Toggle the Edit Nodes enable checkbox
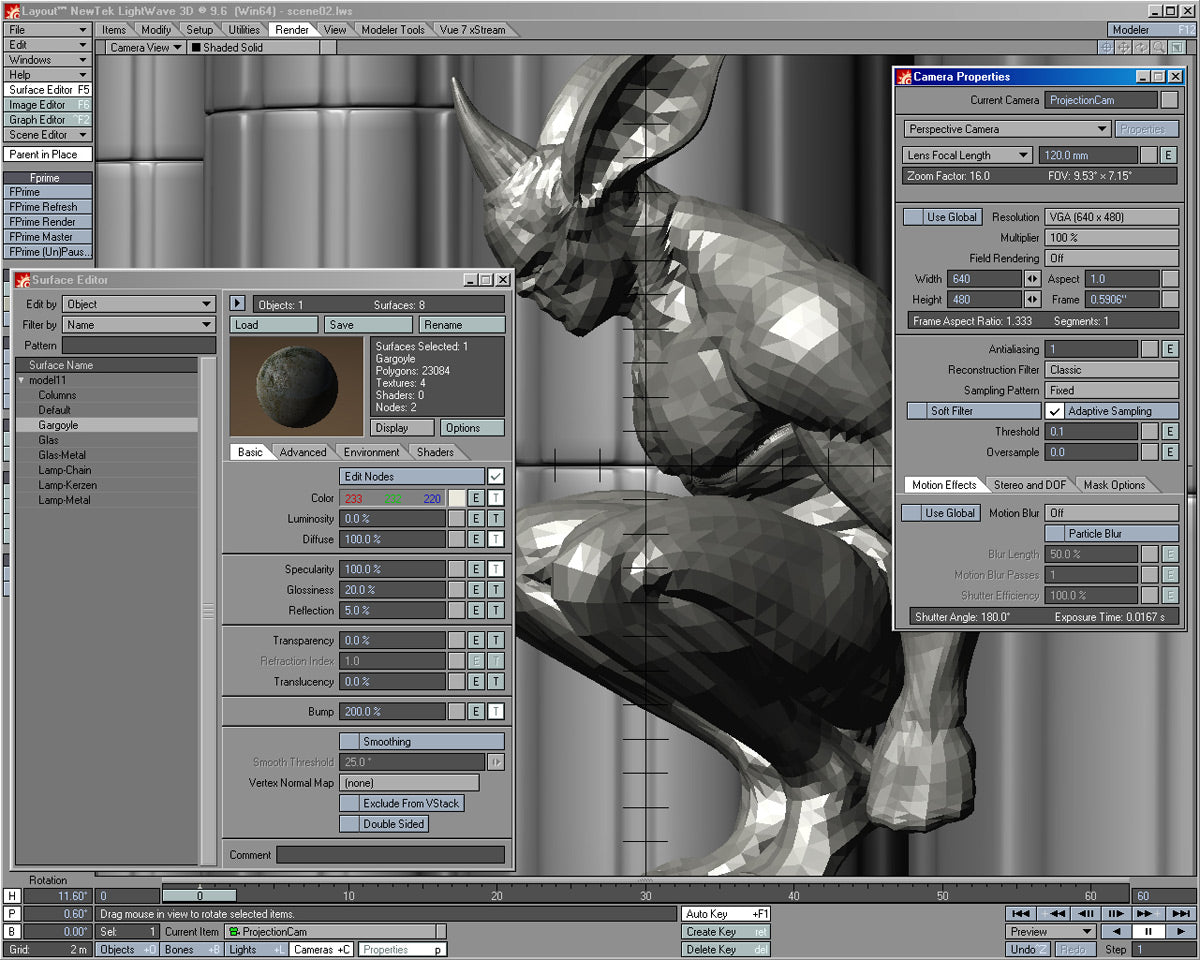Image resolution: width=1200 pixels, height=960 pixels. pyautogui.click(x=495, y=477)
